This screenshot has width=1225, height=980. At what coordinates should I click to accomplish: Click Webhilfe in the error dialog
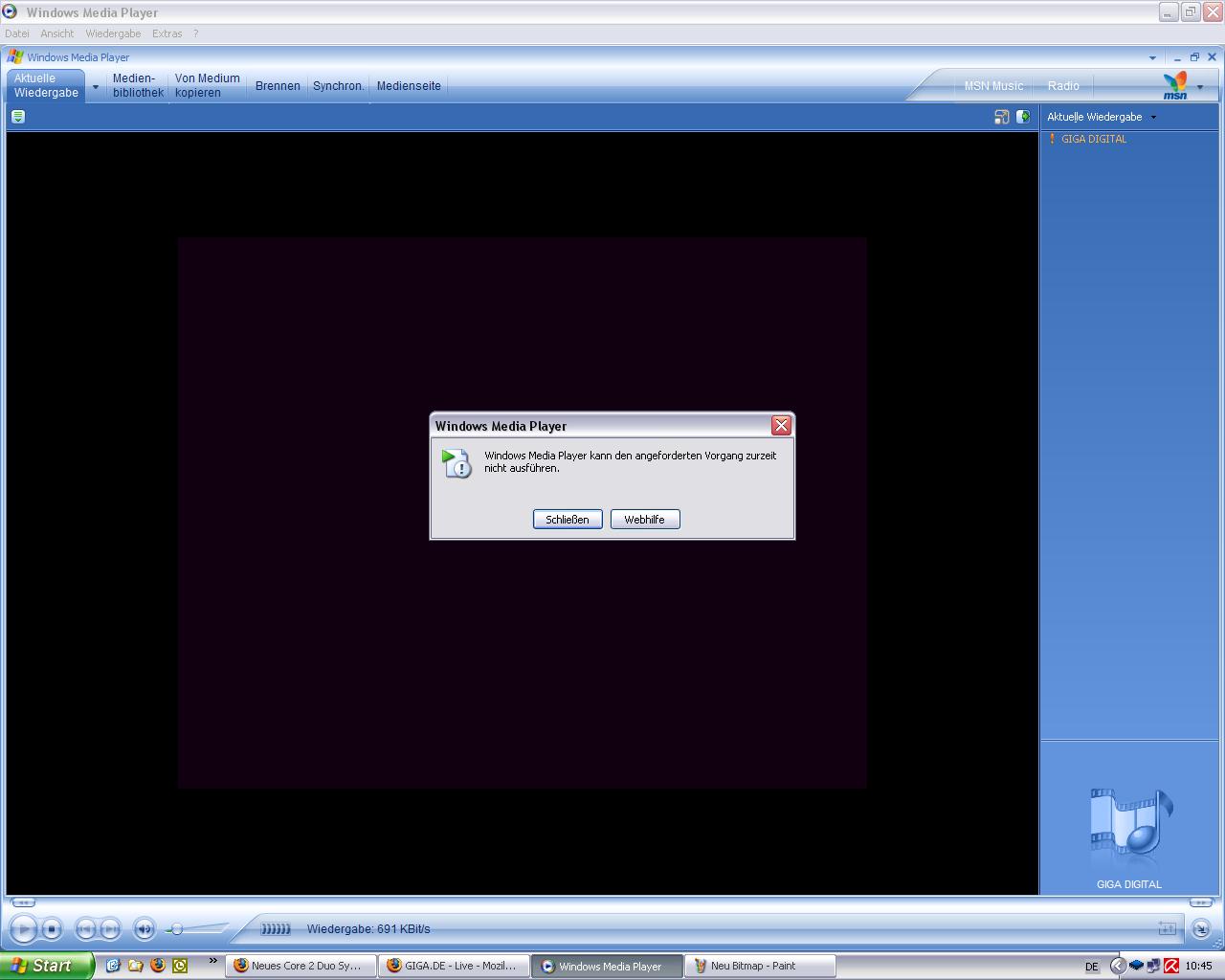click(x=645, y=519)
